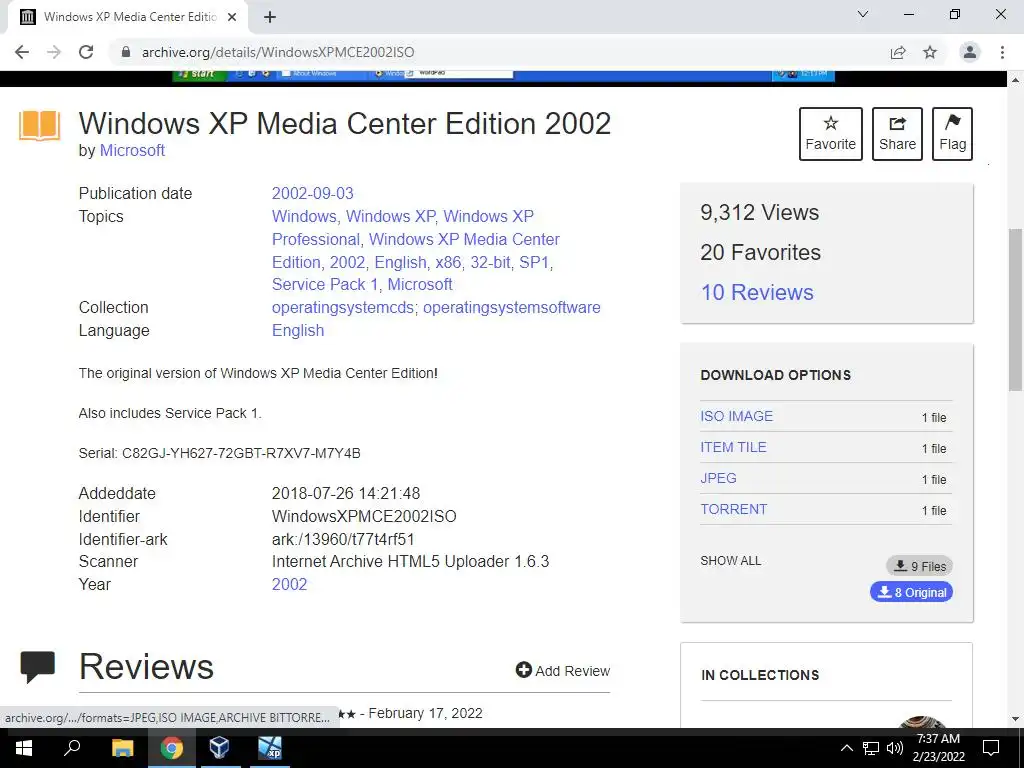
Task: Jump to 10 Reviews link
Action: pyautogui.click(x=757, y=292)
